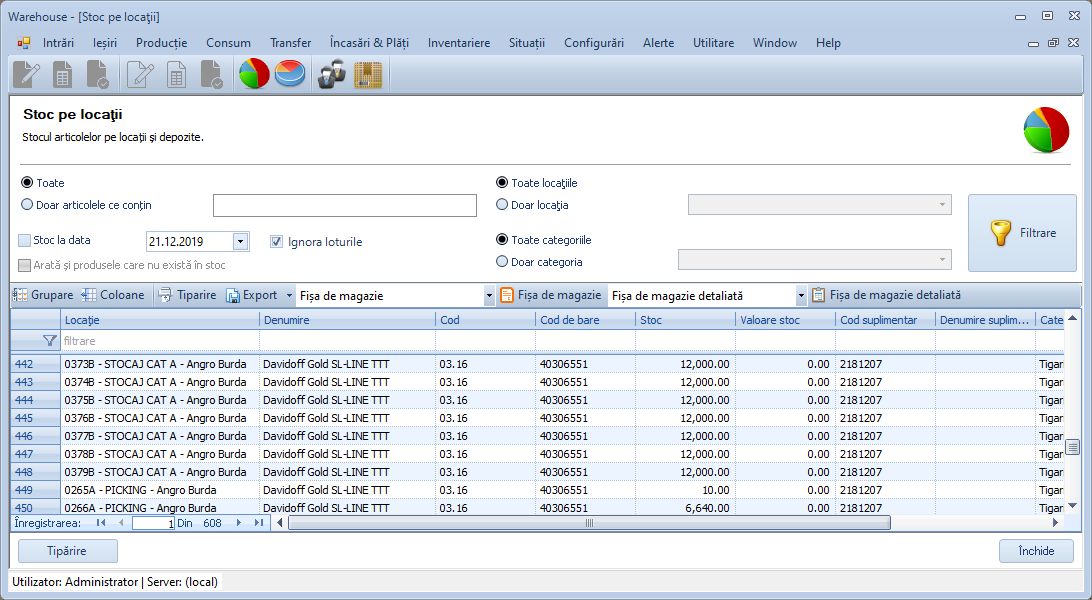Click the grid filter funnel icon
The image size is (1092, 600).
49,341
